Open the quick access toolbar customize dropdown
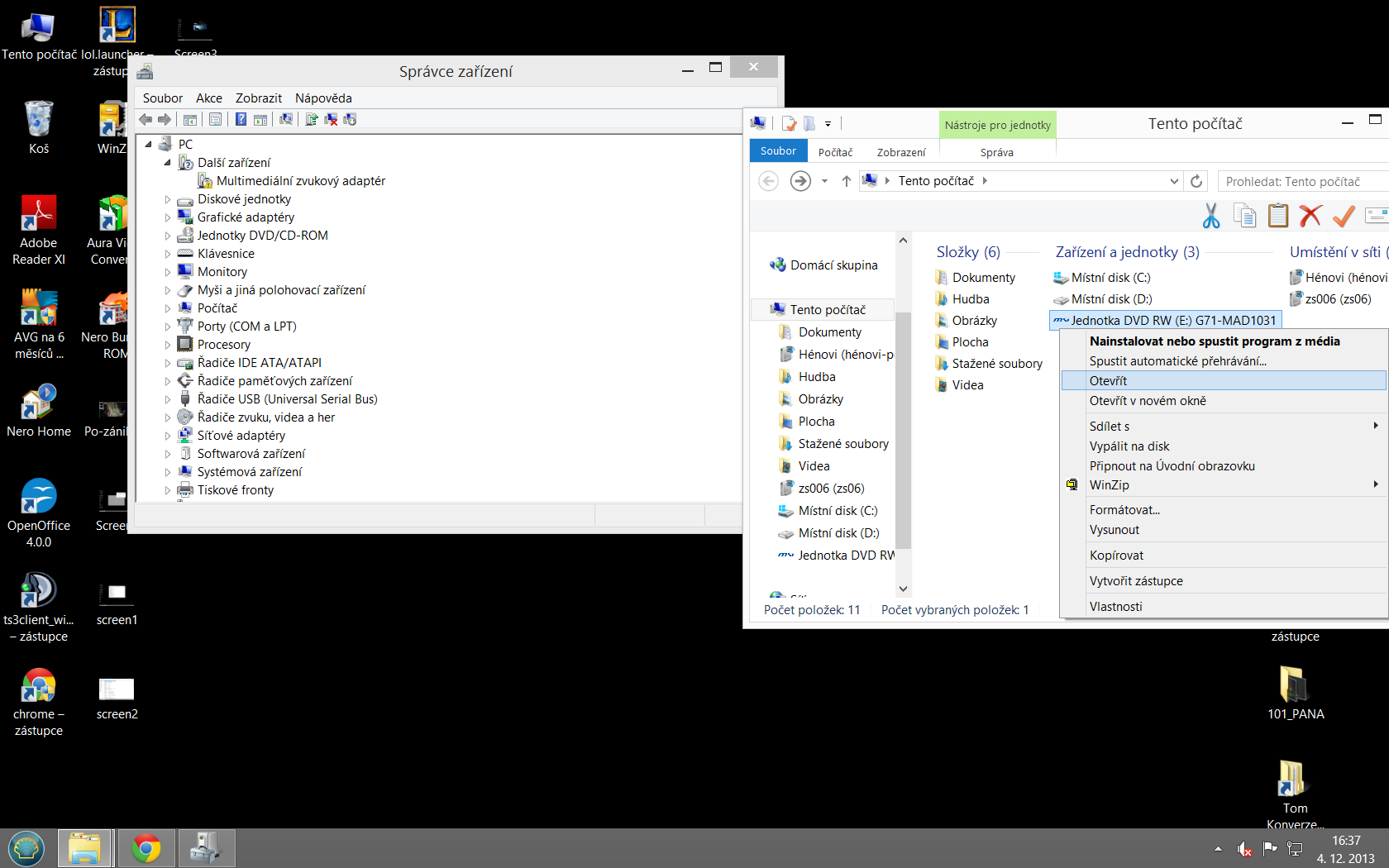Viewport: 1389px width, 868px height. pos(828,124)
